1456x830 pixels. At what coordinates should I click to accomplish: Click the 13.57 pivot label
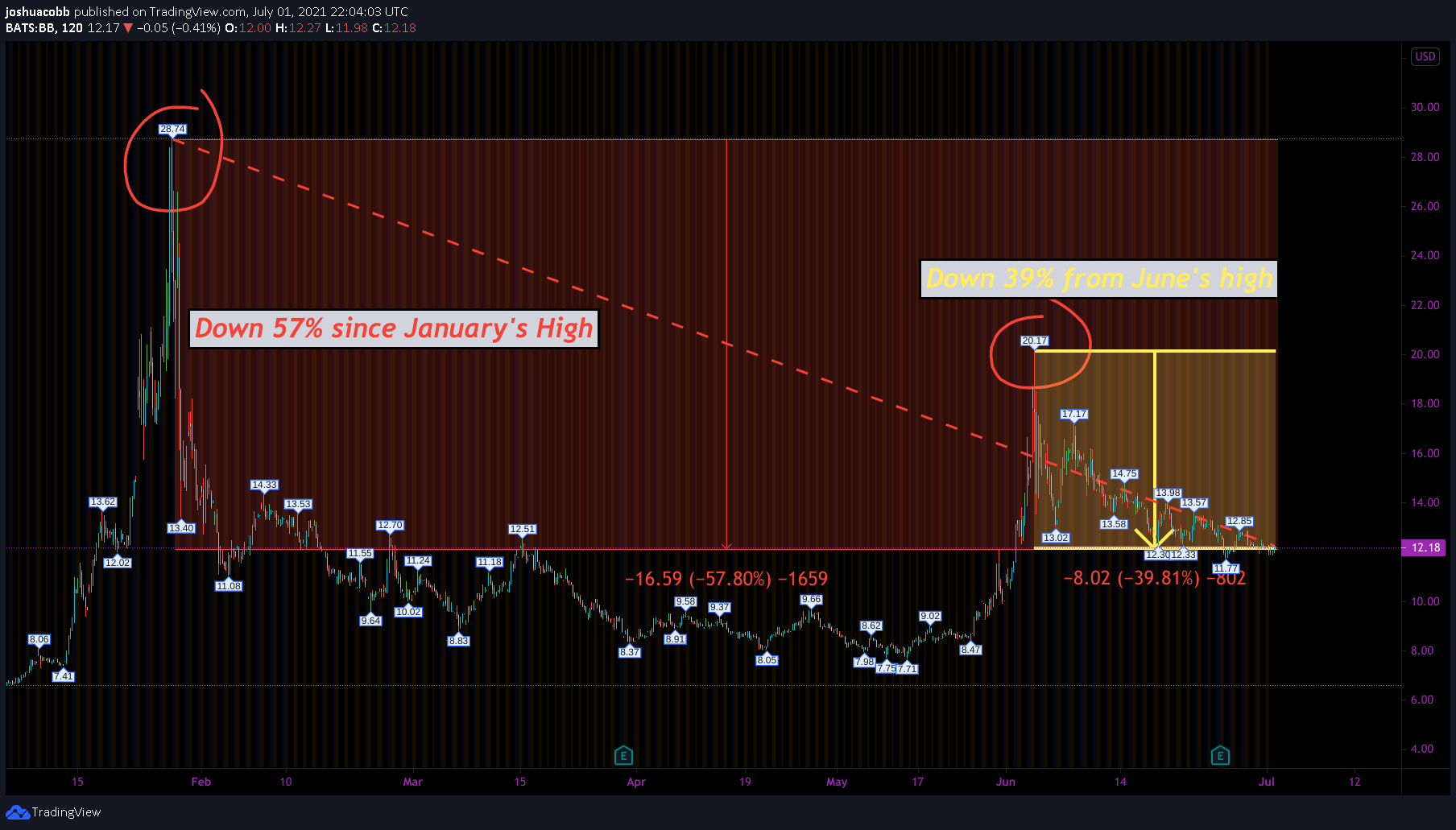pyautogui.click(x=1194, y=502)
